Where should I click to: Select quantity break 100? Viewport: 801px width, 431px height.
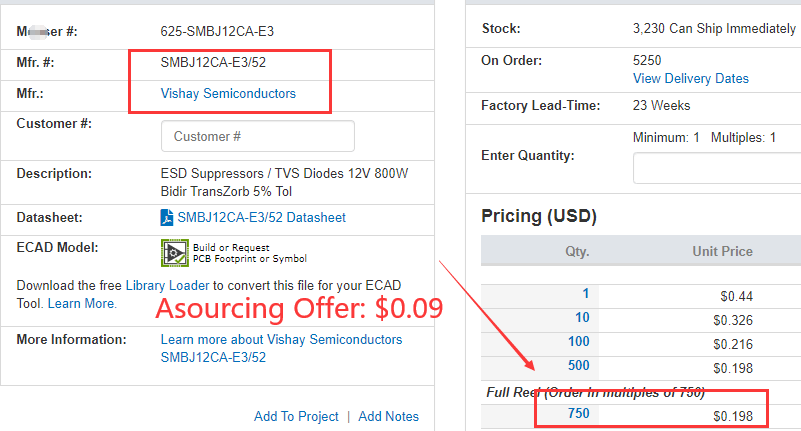tap(579, 342)
